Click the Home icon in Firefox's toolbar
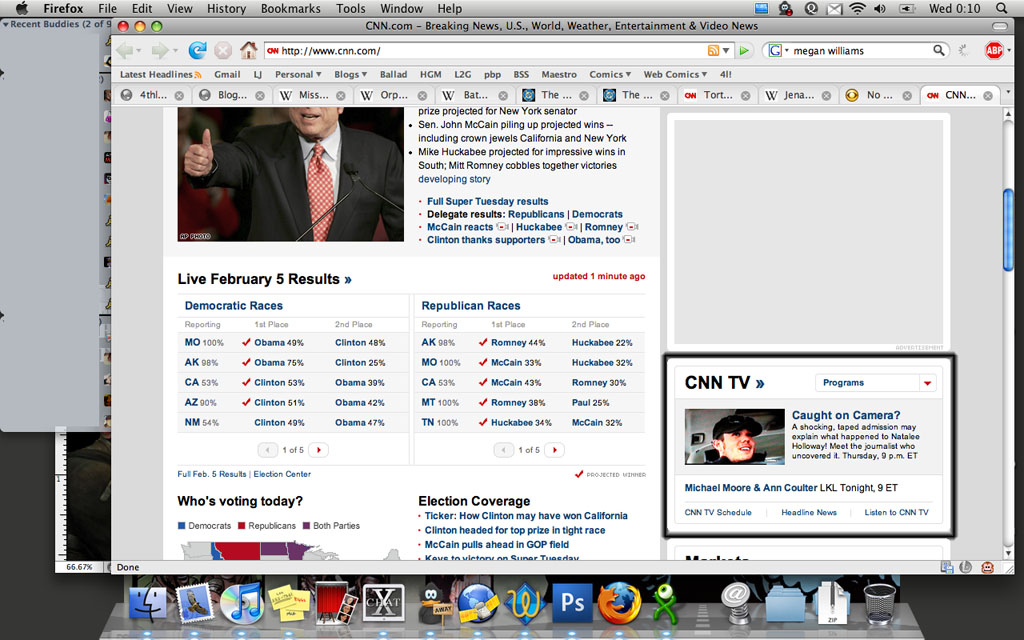This screenshot has width=1024, height=640. (248, 50)
